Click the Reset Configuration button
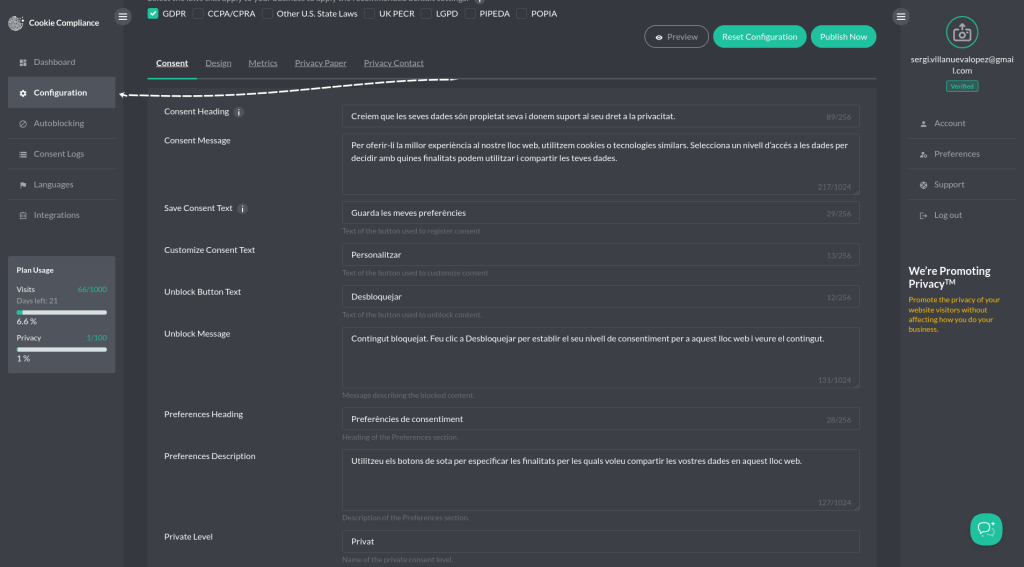Image resolution: width=1024 pixels, height=567 pixels. [x=759, y=37]
